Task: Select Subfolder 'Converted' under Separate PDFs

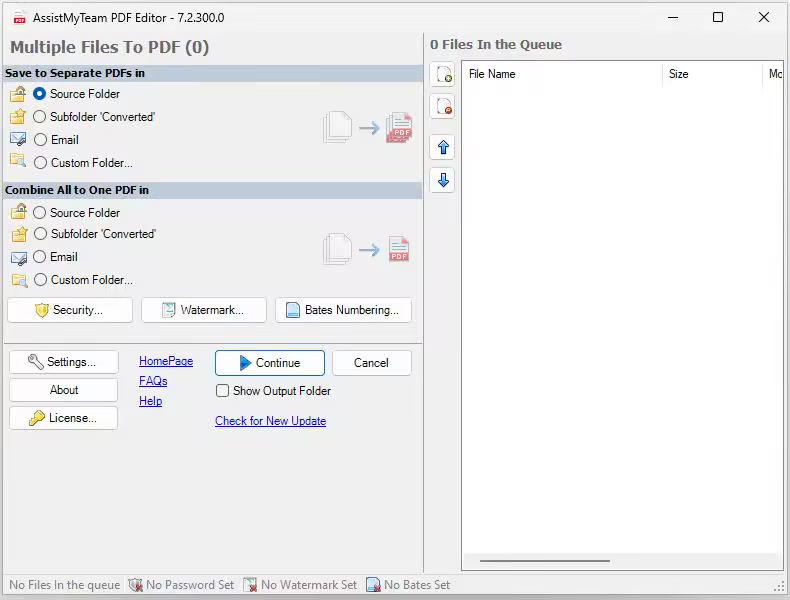Action: click(40, 117)
